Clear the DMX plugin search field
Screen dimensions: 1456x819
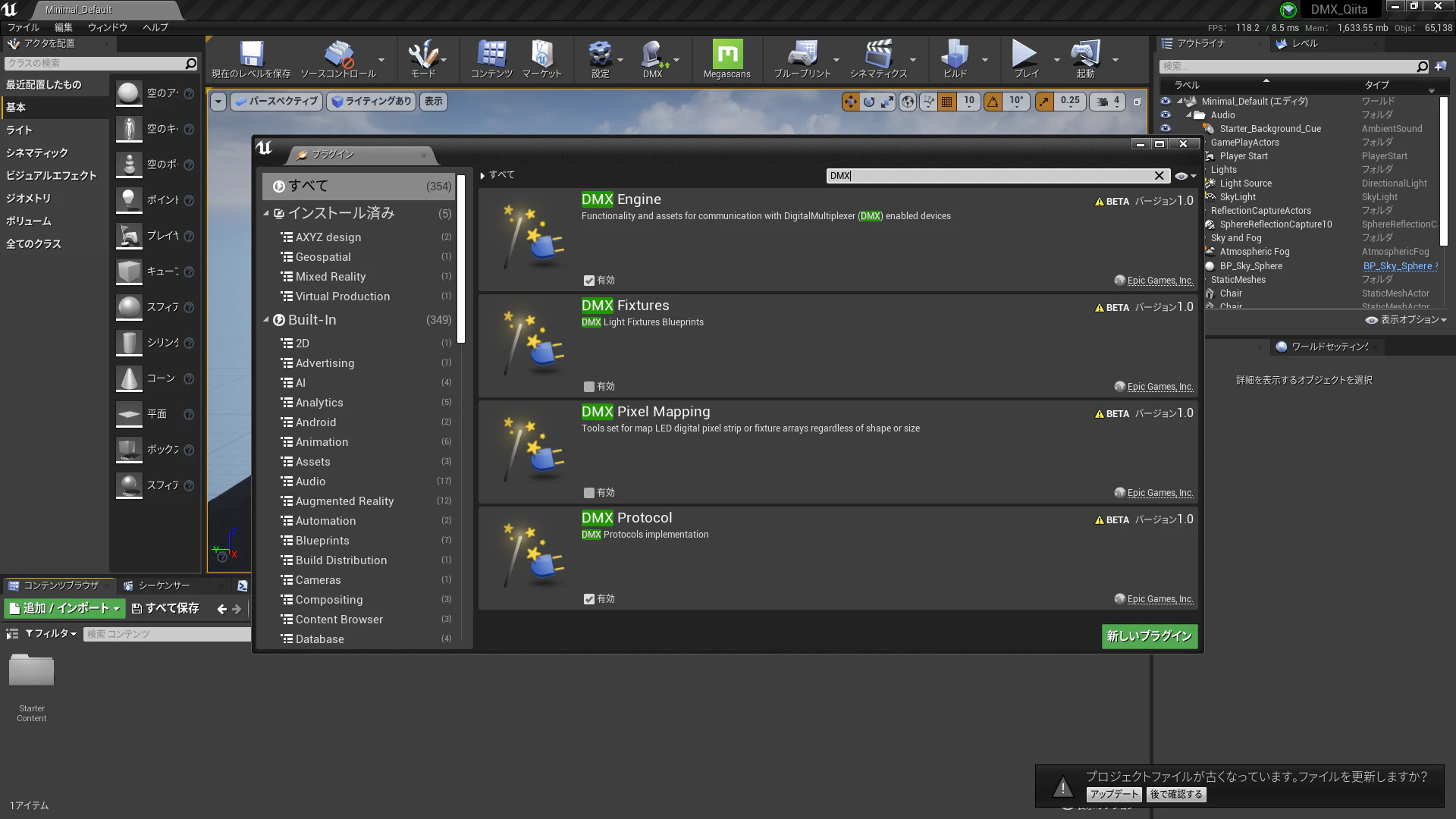pos(1159,176)
